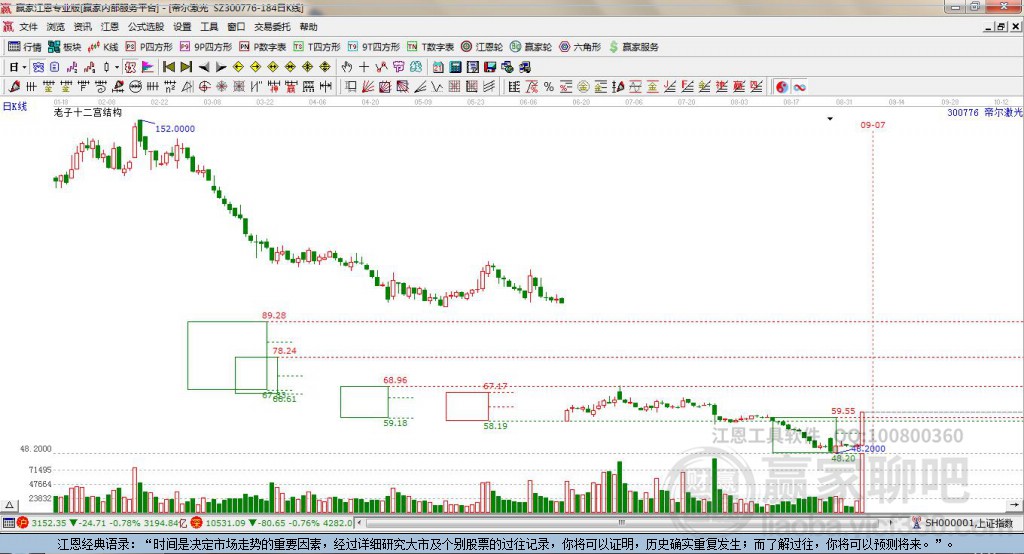This screenshot has height=554, width=1024.
Task: Open the candlestick style dropdown arrow
Action: click(x=117, y=67)
